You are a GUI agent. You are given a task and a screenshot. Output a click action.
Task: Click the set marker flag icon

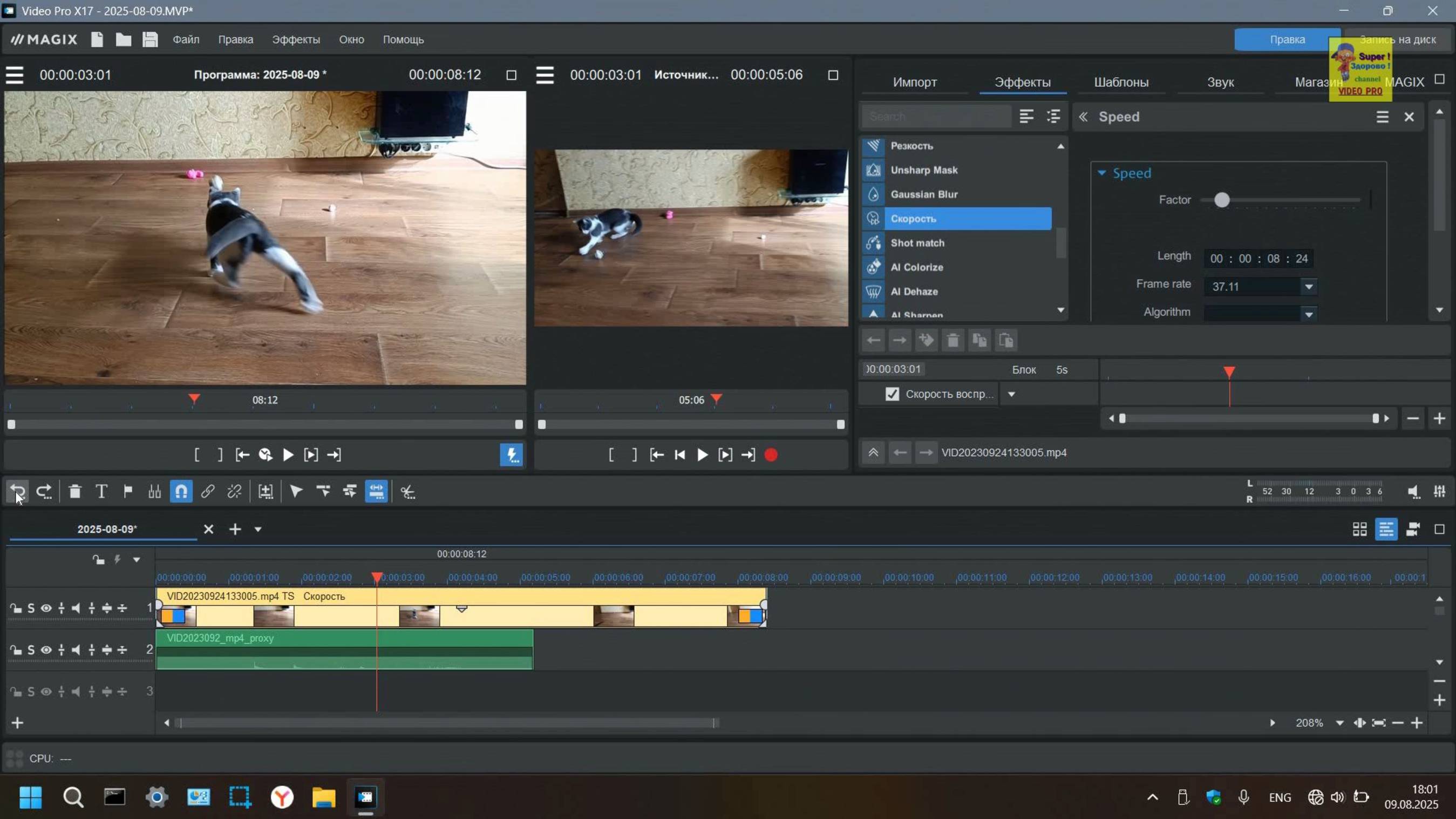(128, 491)
